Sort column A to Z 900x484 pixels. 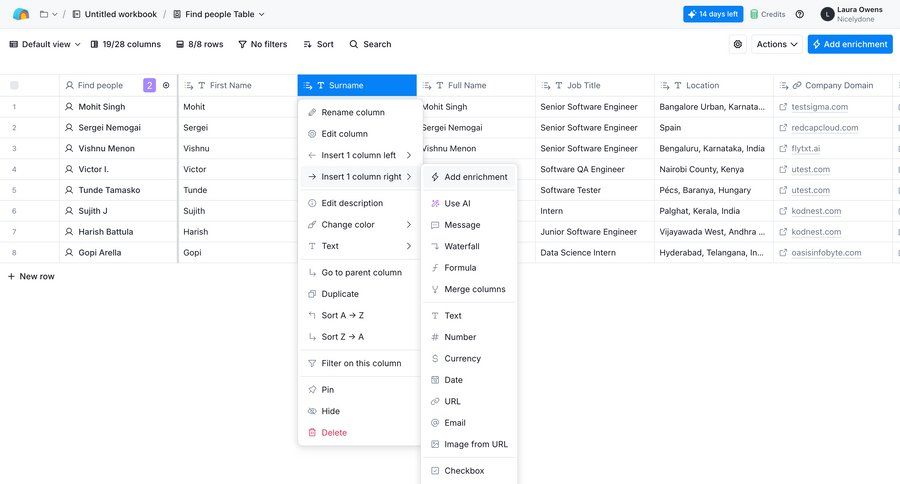360,315
